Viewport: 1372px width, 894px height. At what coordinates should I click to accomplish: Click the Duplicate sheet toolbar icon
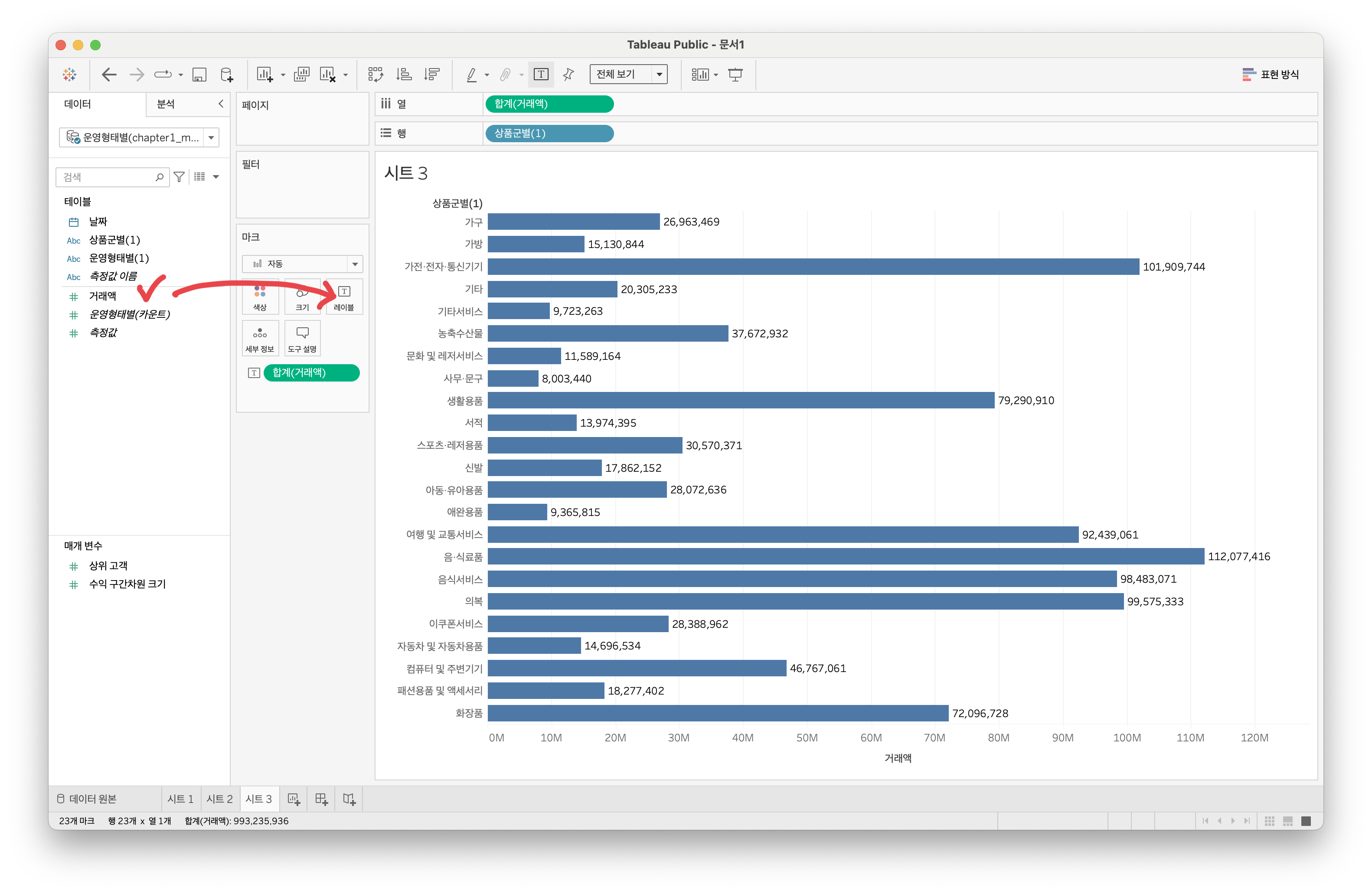(x=301, y=75)
